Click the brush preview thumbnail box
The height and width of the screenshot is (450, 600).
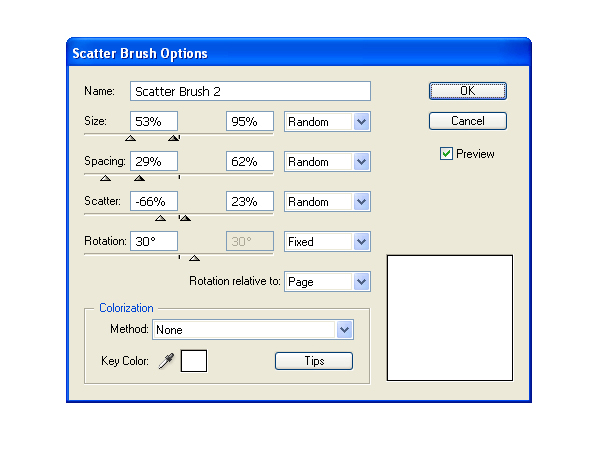pos(450,318)
